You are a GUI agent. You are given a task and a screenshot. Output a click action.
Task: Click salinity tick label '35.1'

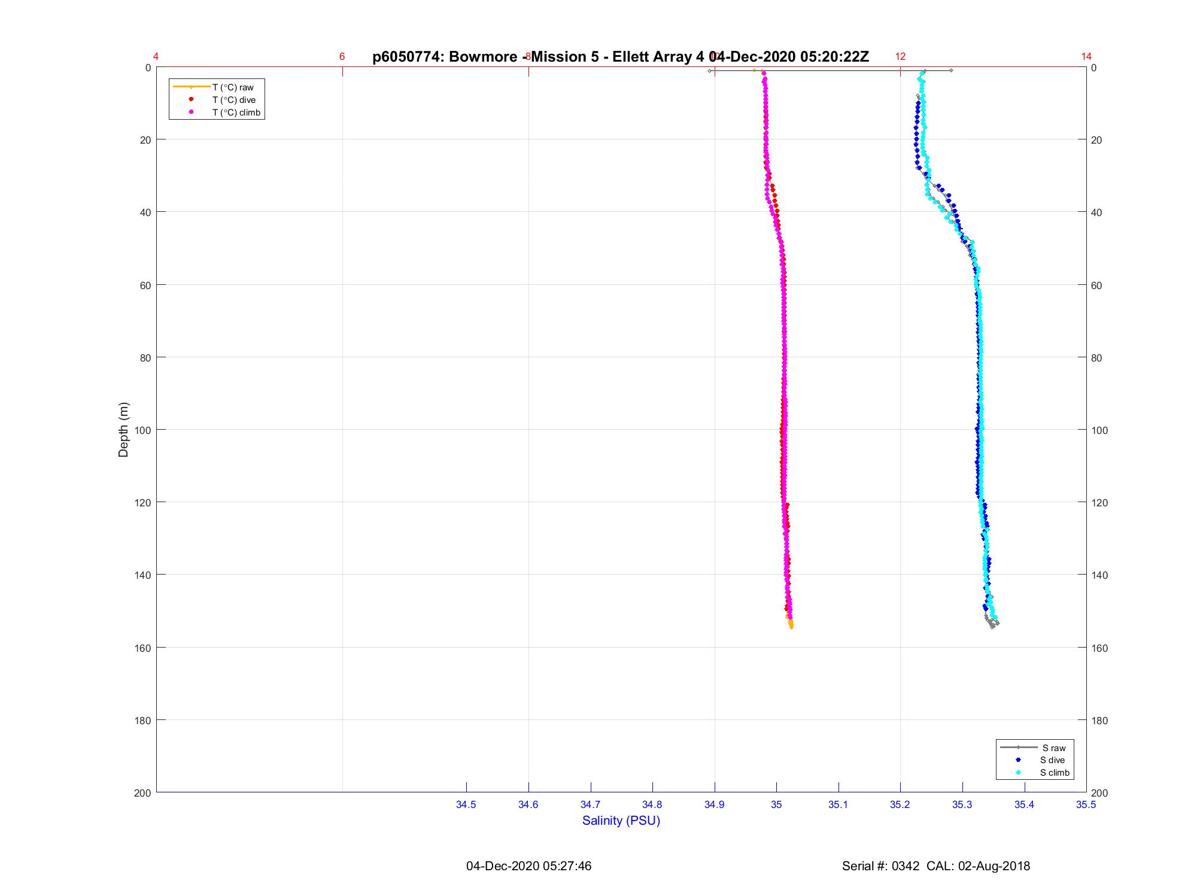(x=838, y=805)
